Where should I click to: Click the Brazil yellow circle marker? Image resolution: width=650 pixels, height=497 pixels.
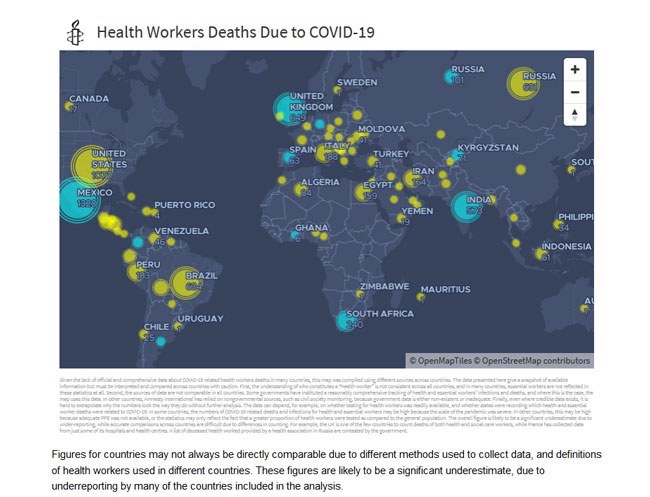point(186,284)
